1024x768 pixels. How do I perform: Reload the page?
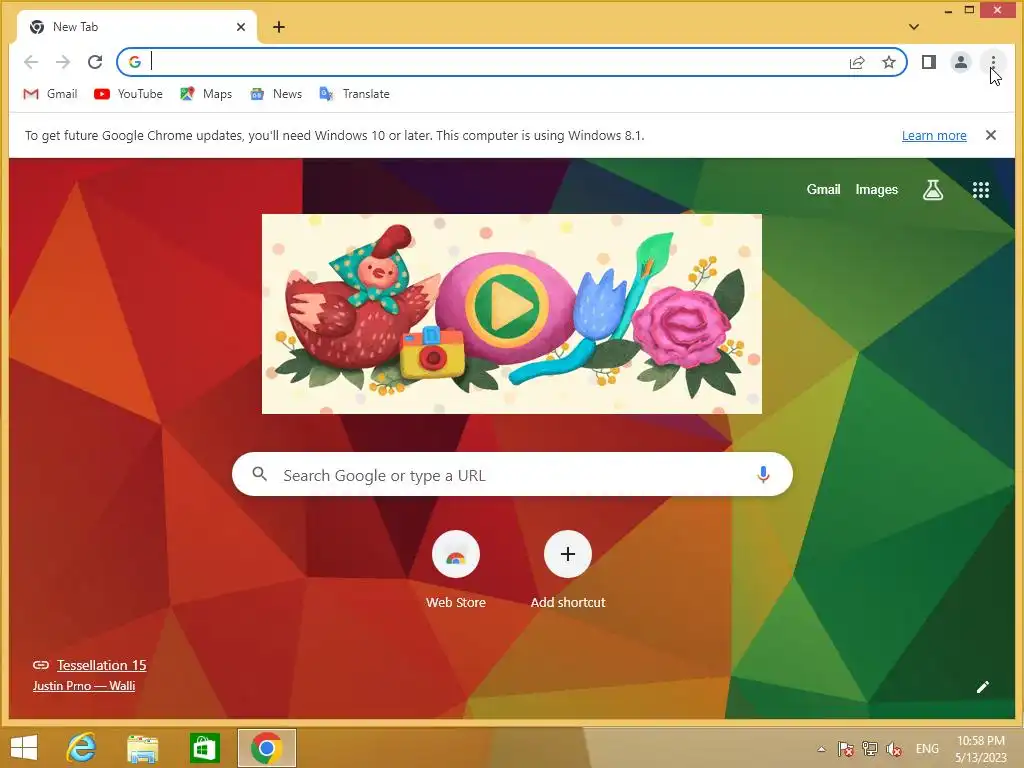95,62
